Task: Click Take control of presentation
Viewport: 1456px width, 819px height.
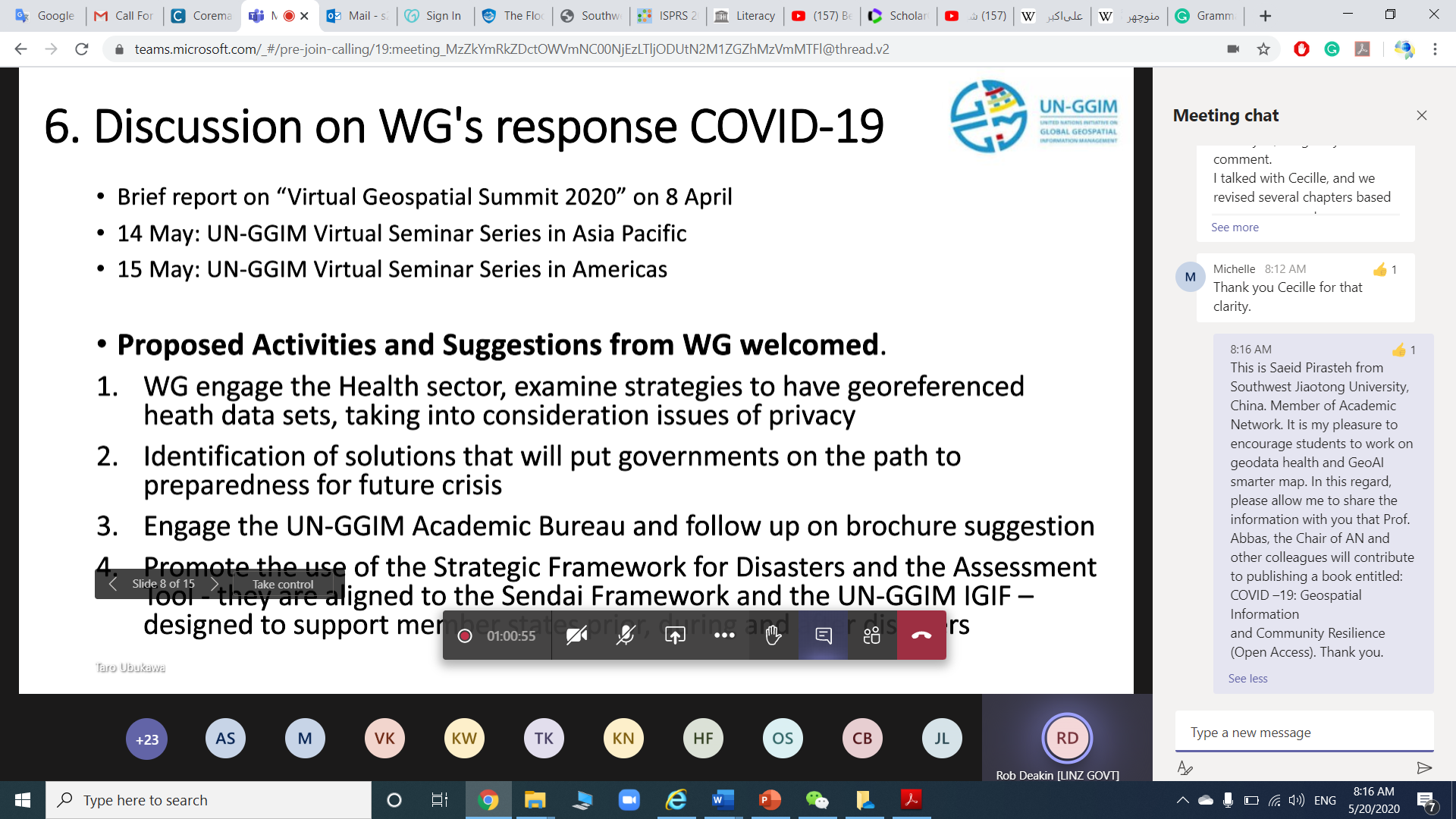Action: click(x=282, y=584)
